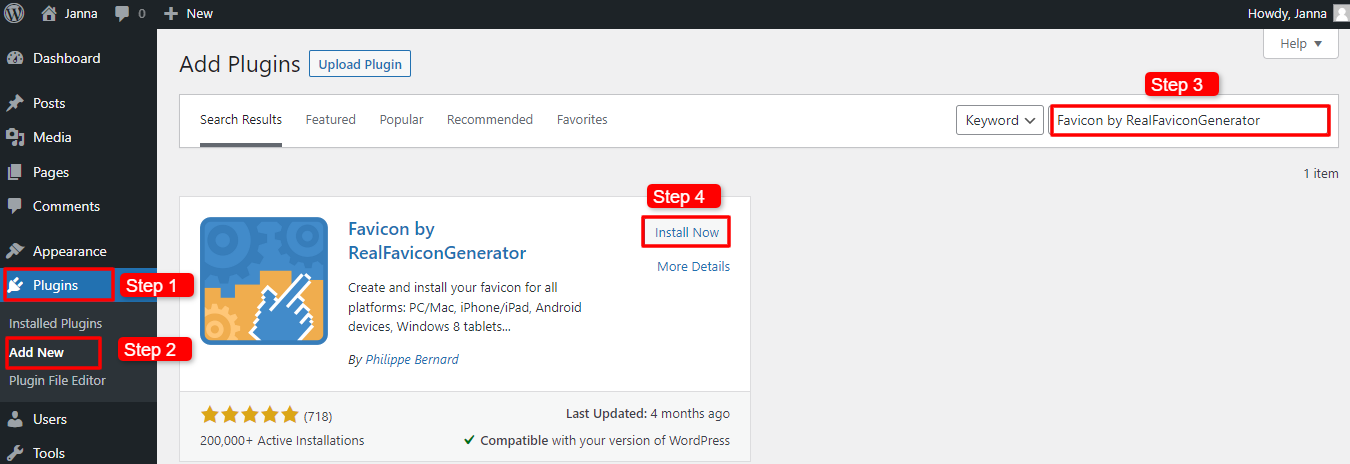The width and height of the screenshot is (1350, 464).
Task: Click 'Last Updated: 4 months ago' text
Action: [648, 414]
